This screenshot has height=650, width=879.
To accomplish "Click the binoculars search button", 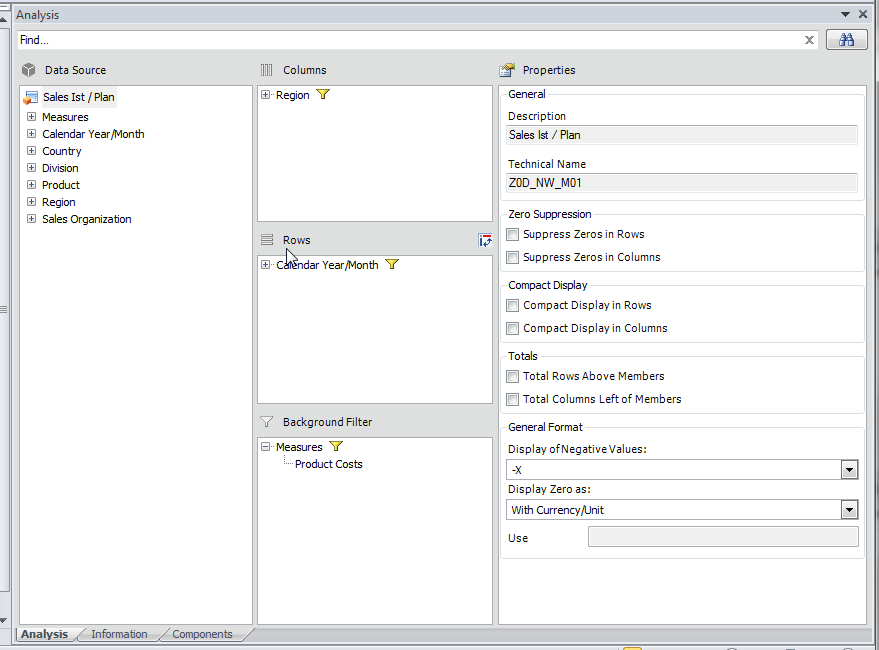I will pyautogui.click(x=846, y=39).
